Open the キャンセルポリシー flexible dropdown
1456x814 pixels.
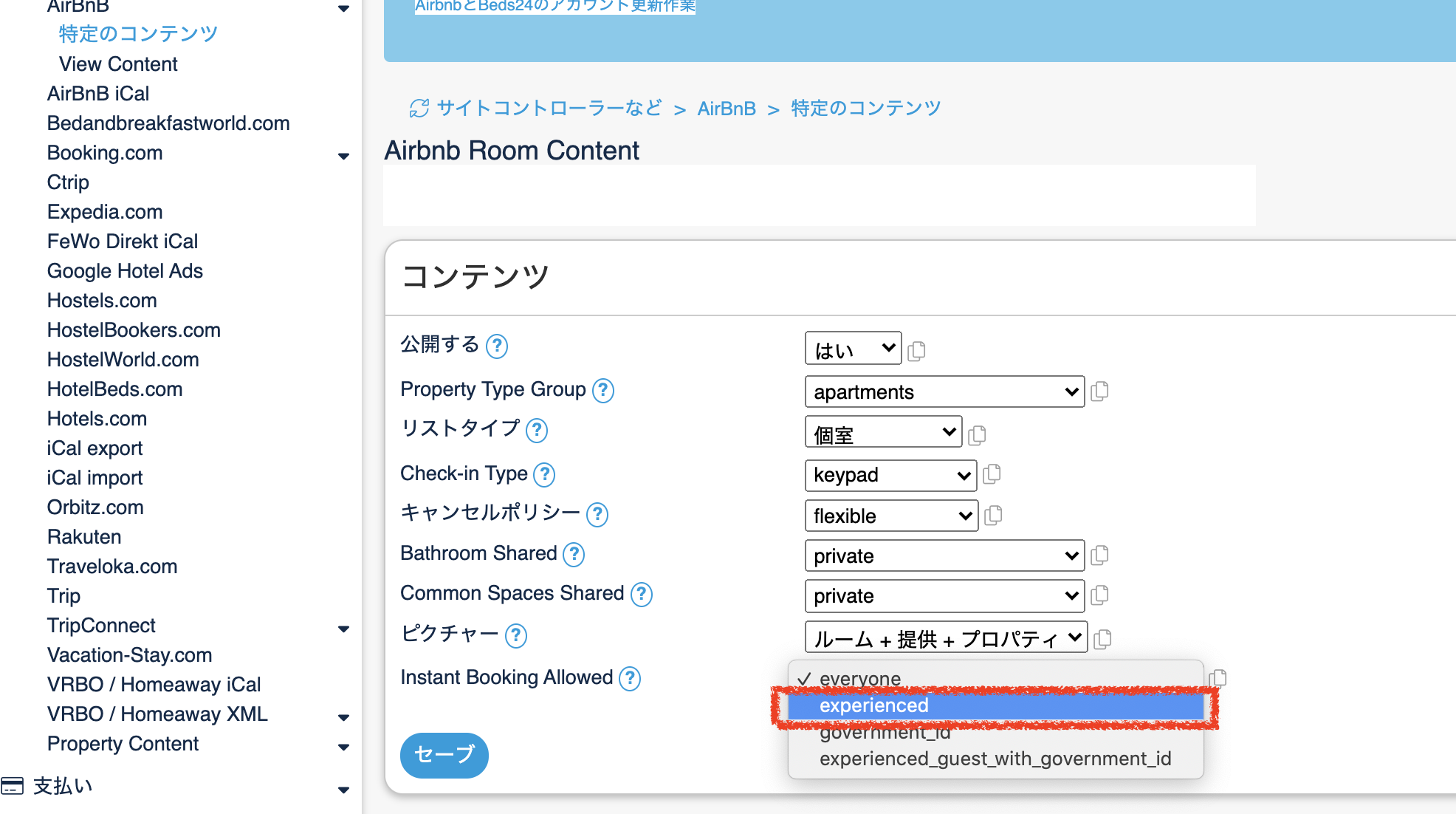[x=890, y=516]
